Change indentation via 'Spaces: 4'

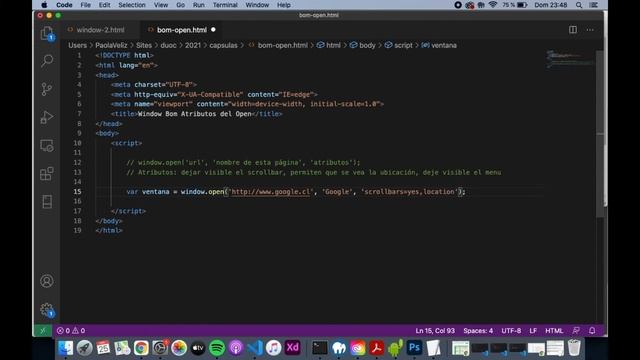(478, 331)
